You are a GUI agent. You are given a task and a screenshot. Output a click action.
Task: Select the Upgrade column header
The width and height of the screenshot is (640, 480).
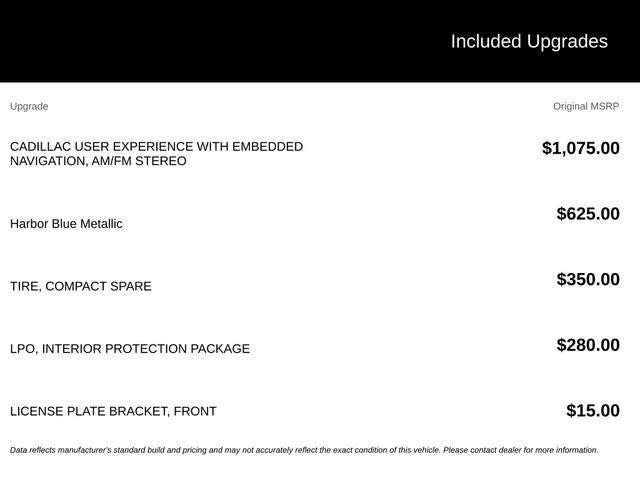(x=29, y=107)
